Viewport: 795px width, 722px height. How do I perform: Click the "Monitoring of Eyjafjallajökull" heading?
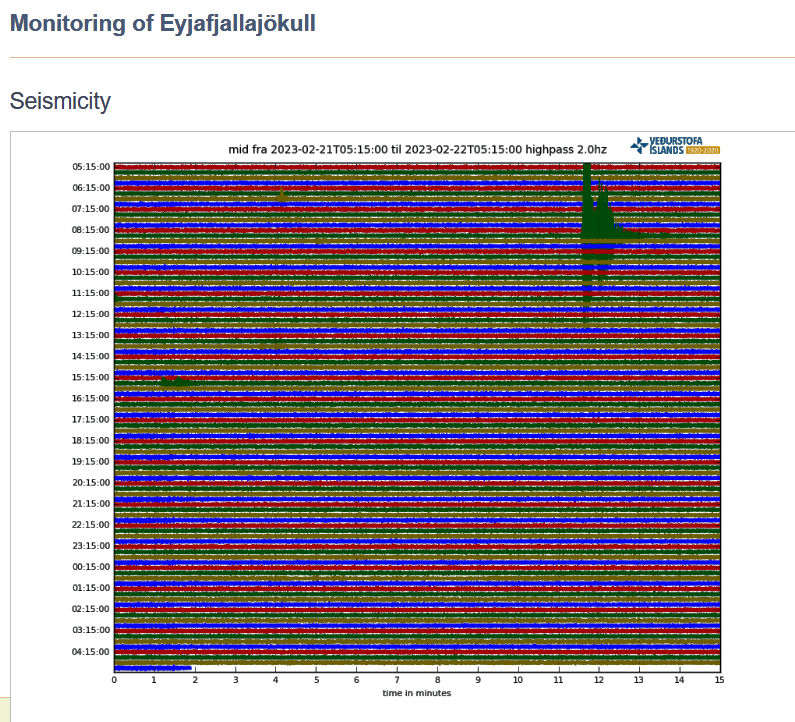163,24
